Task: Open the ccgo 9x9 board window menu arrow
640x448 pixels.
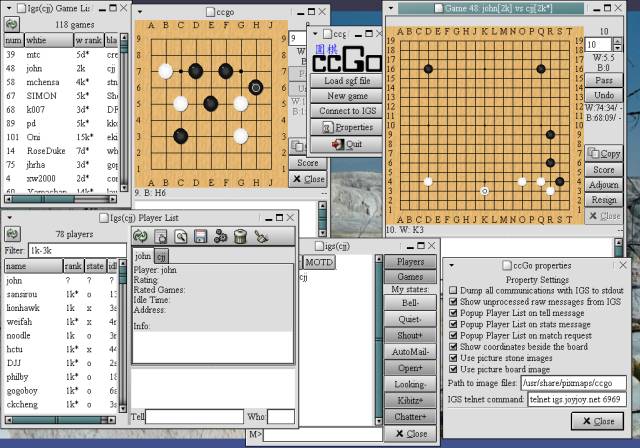Action: (140, 12)
